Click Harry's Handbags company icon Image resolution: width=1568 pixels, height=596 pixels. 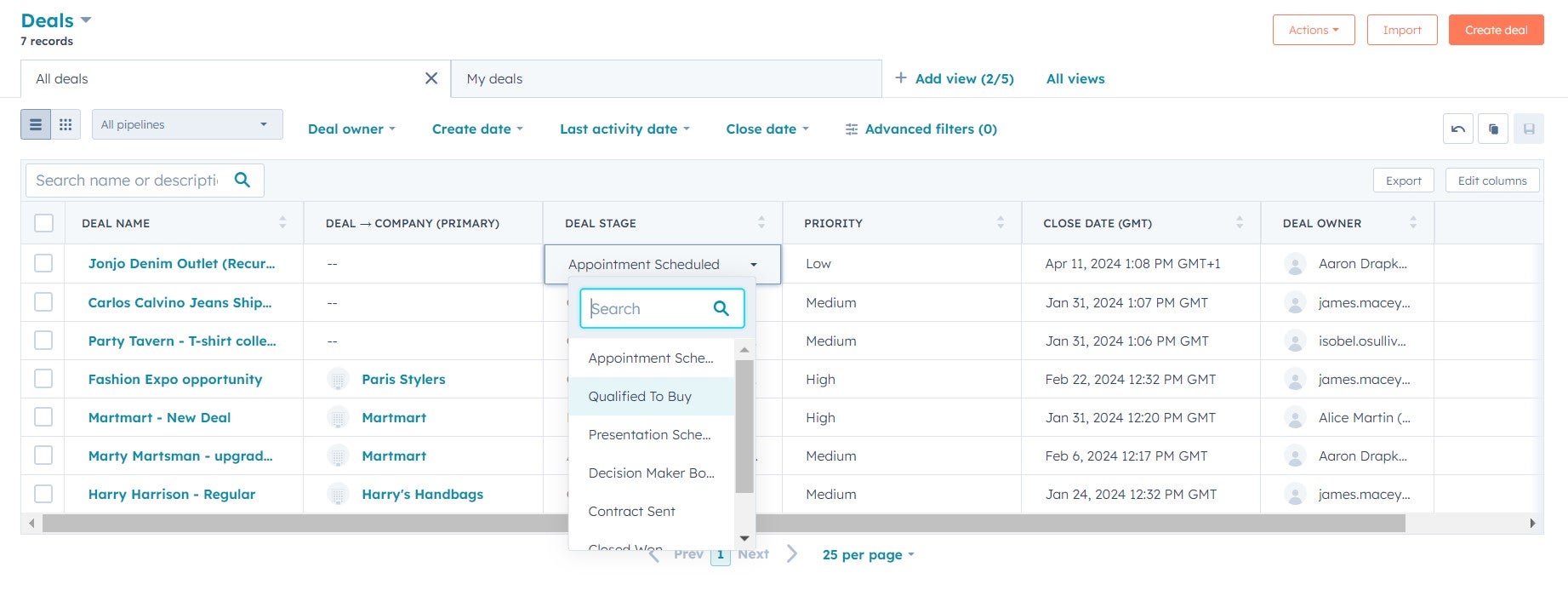tap(339, 494)
